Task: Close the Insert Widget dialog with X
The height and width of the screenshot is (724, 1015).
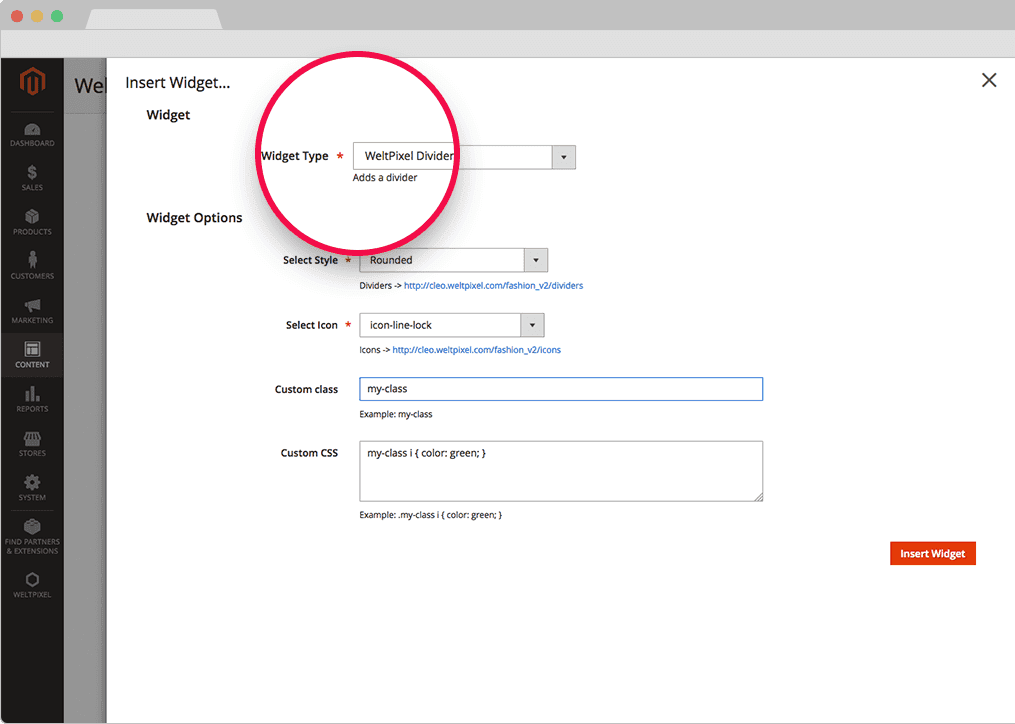Action: 989,80
